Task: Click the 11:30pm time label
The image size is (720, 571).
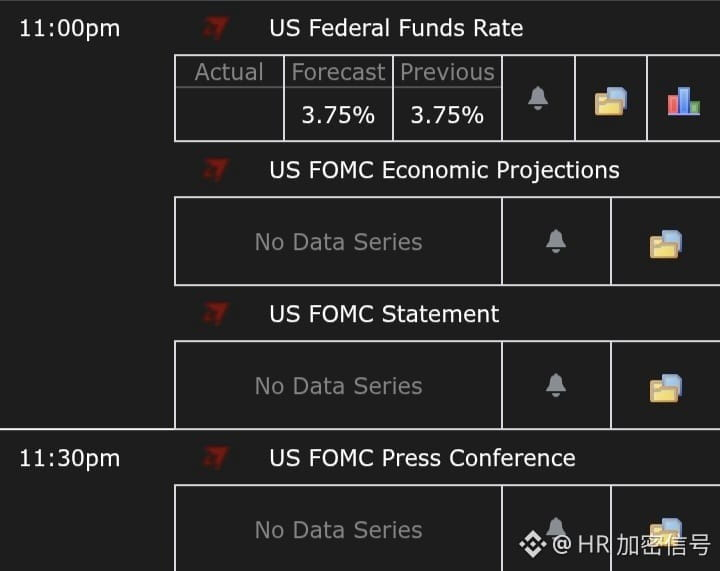Action: (69, 459)
